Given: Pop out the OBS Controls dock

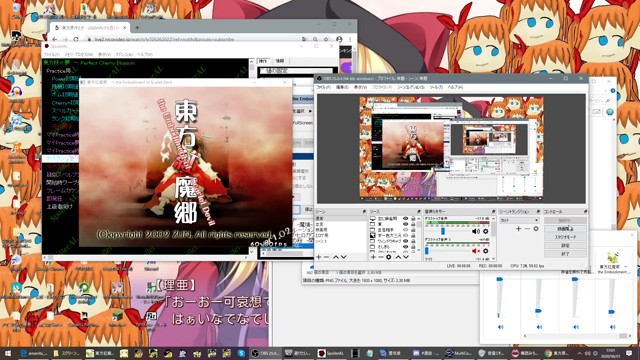Looking at the screenshot, I should pos(585,211).
